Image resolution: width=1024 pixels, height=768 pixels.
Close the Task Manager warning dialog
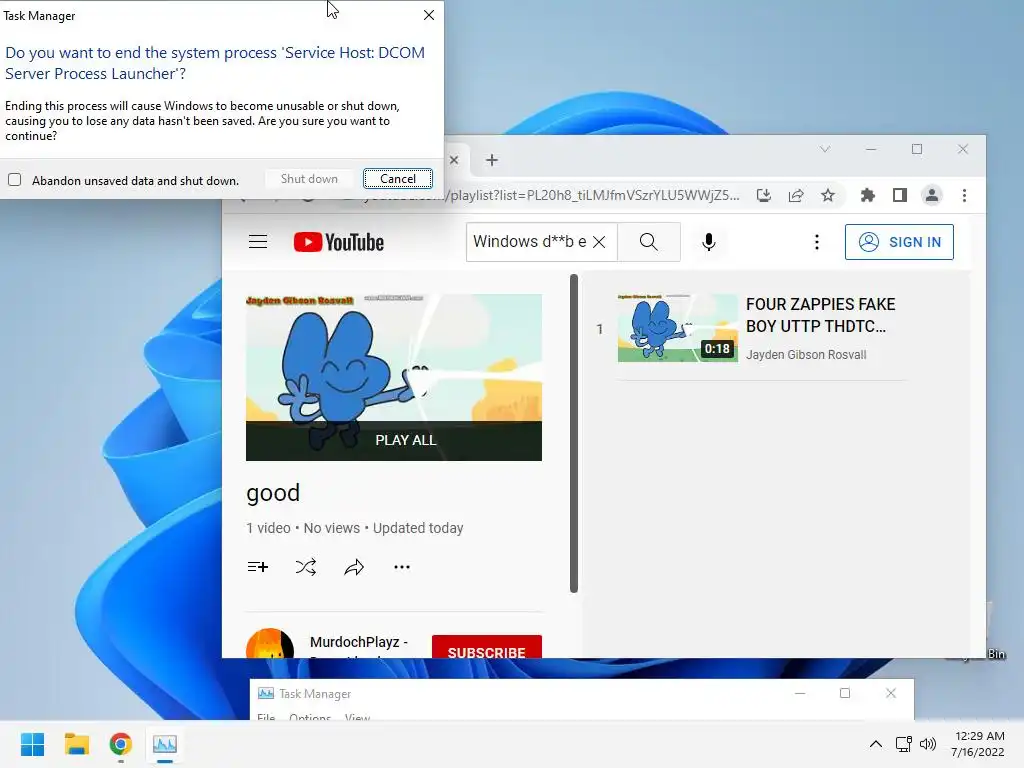[428, 15]
